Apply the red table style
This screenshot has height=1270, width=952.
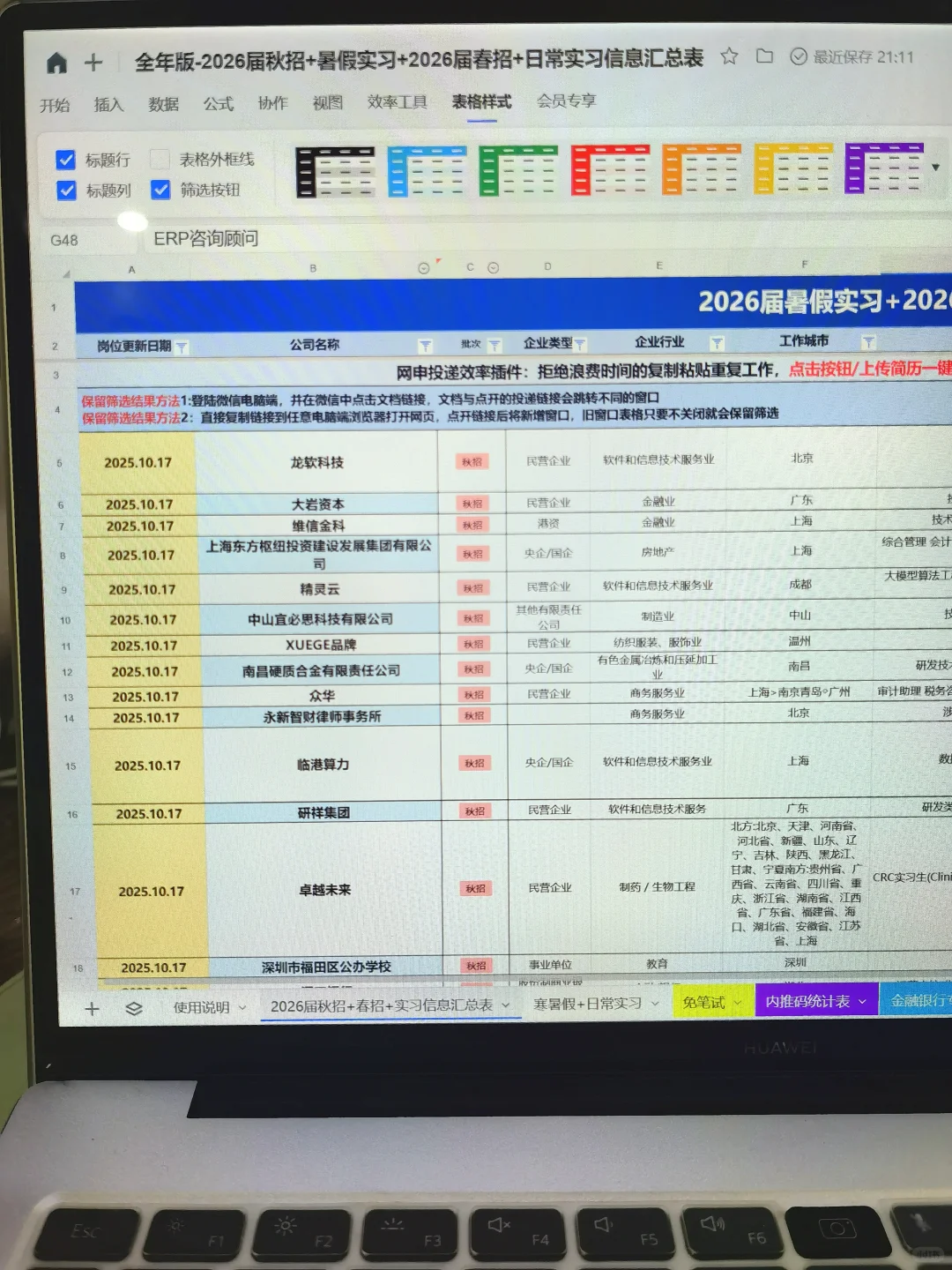pos(610,169)
